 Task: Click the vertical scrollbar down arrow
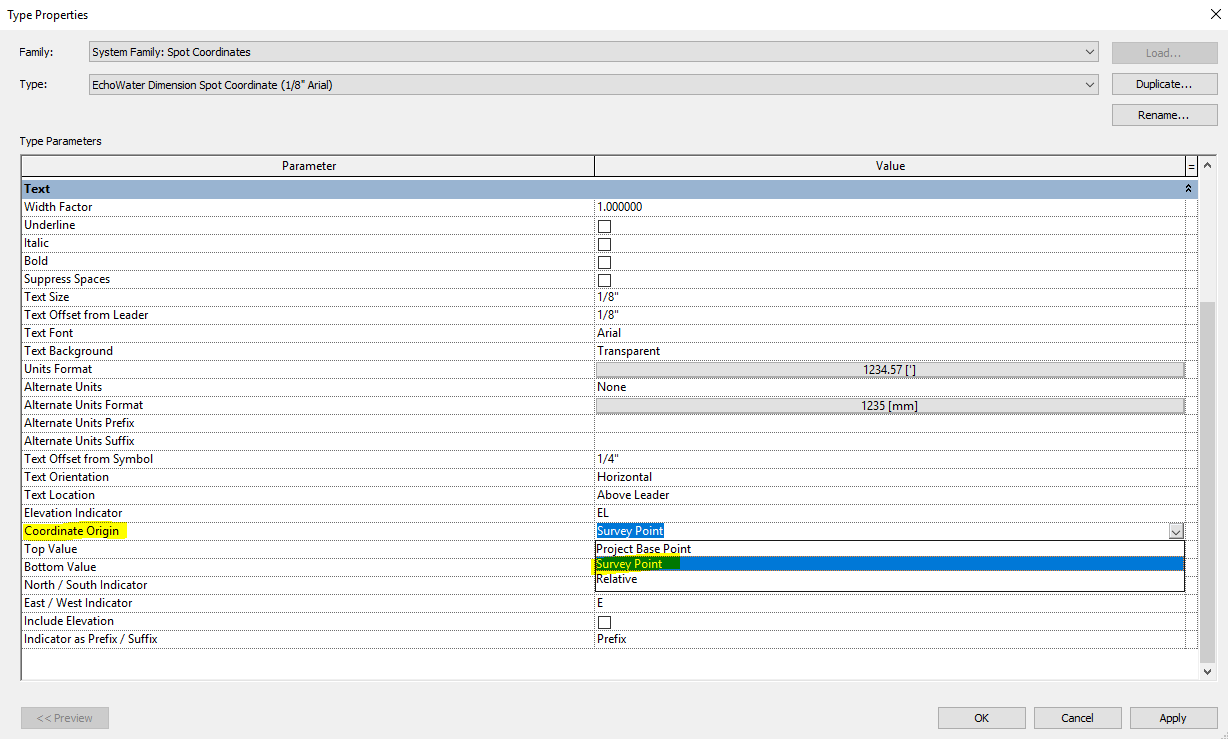[1208, 671]
